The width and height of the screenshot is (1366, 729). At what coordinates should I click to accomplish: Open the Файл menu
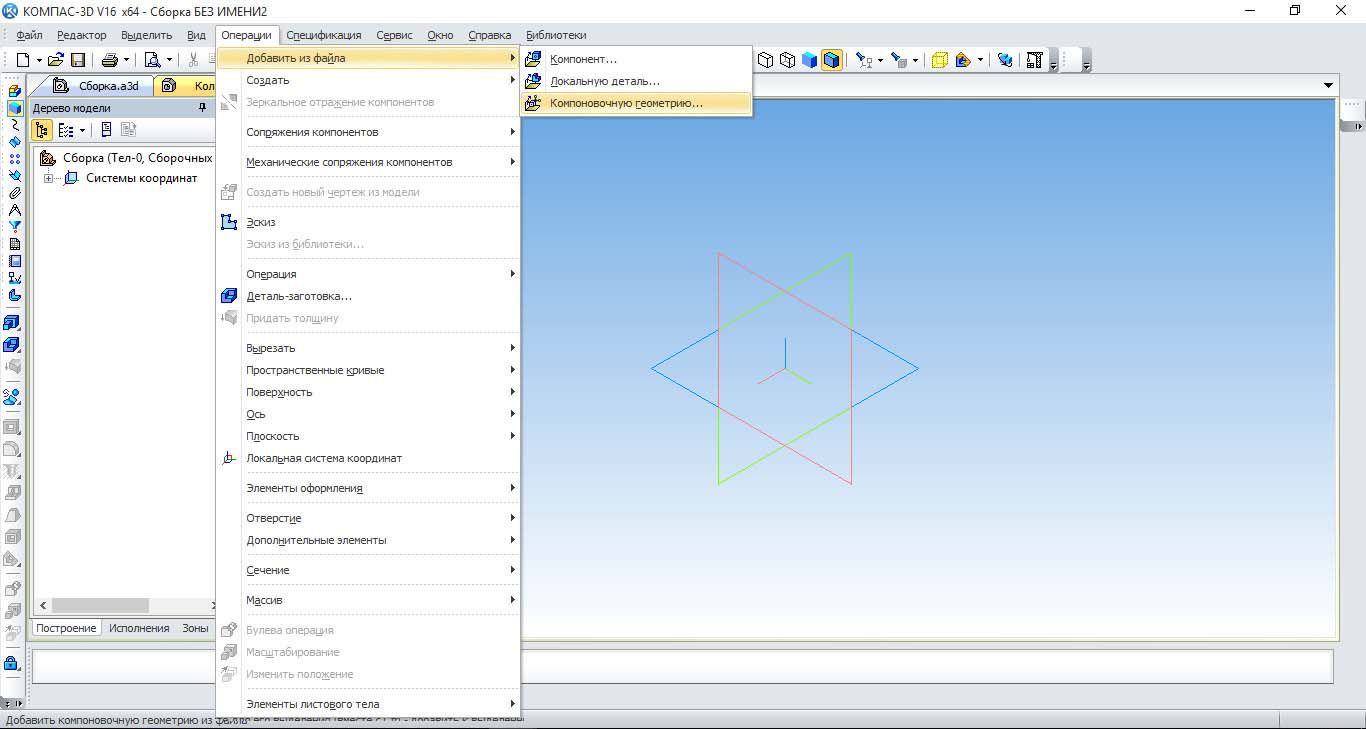(x=29, y=35)
